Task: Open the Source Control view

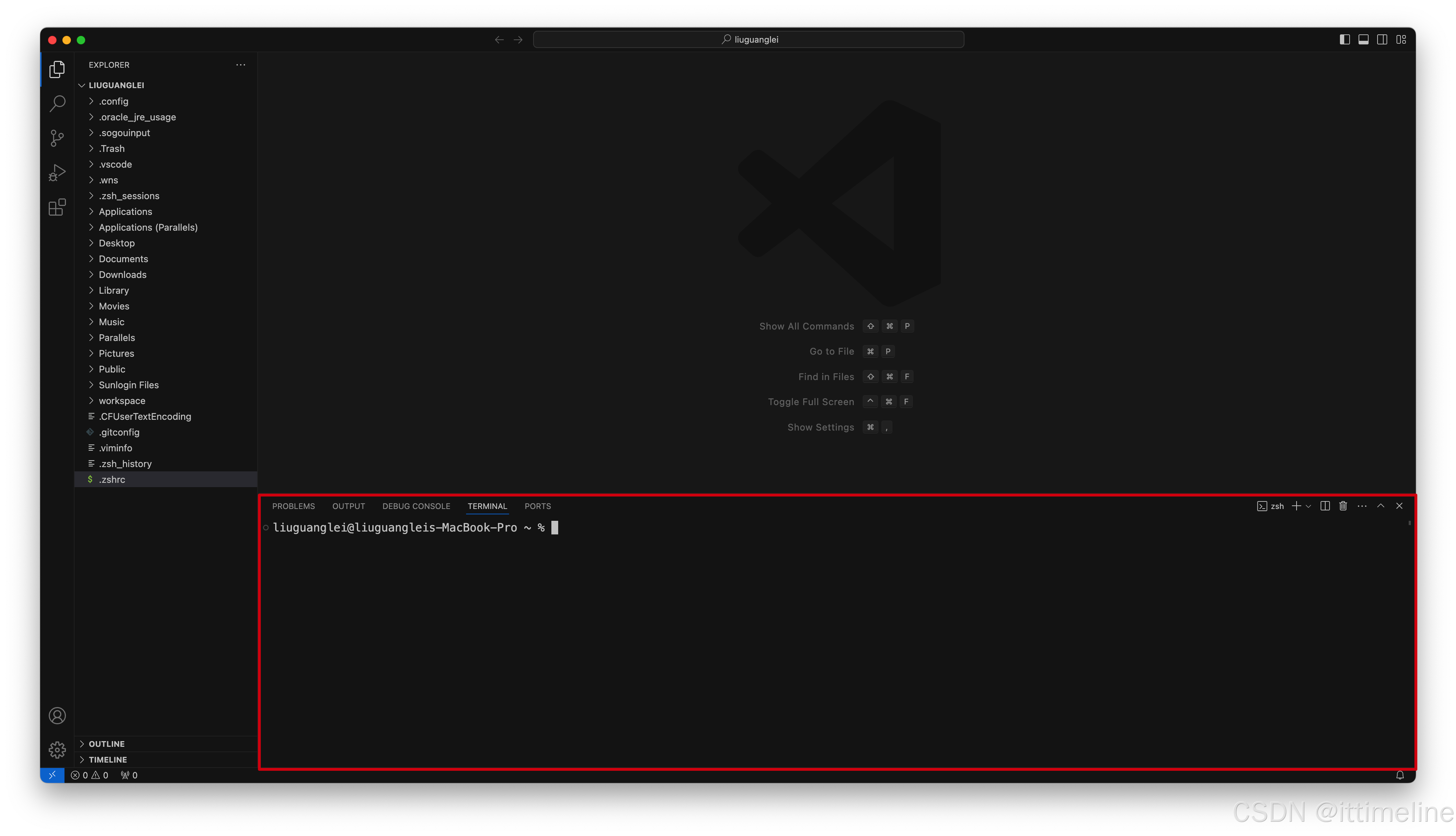Action: tap(57, 138)
